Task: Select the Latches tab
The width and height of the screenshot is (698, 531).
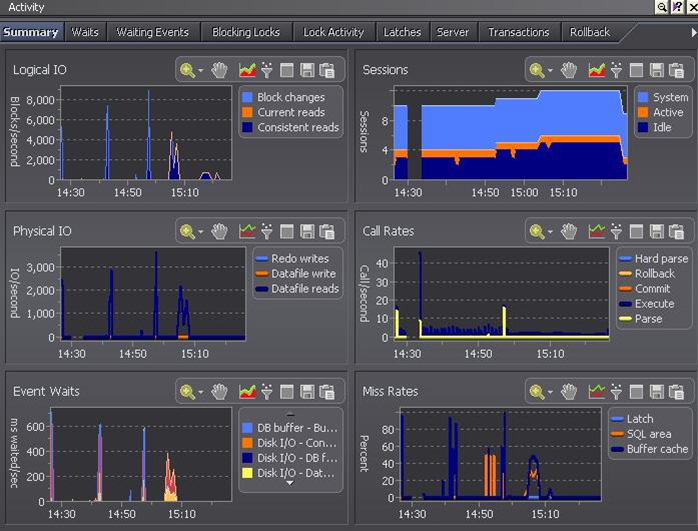Action: click(403, 32)
